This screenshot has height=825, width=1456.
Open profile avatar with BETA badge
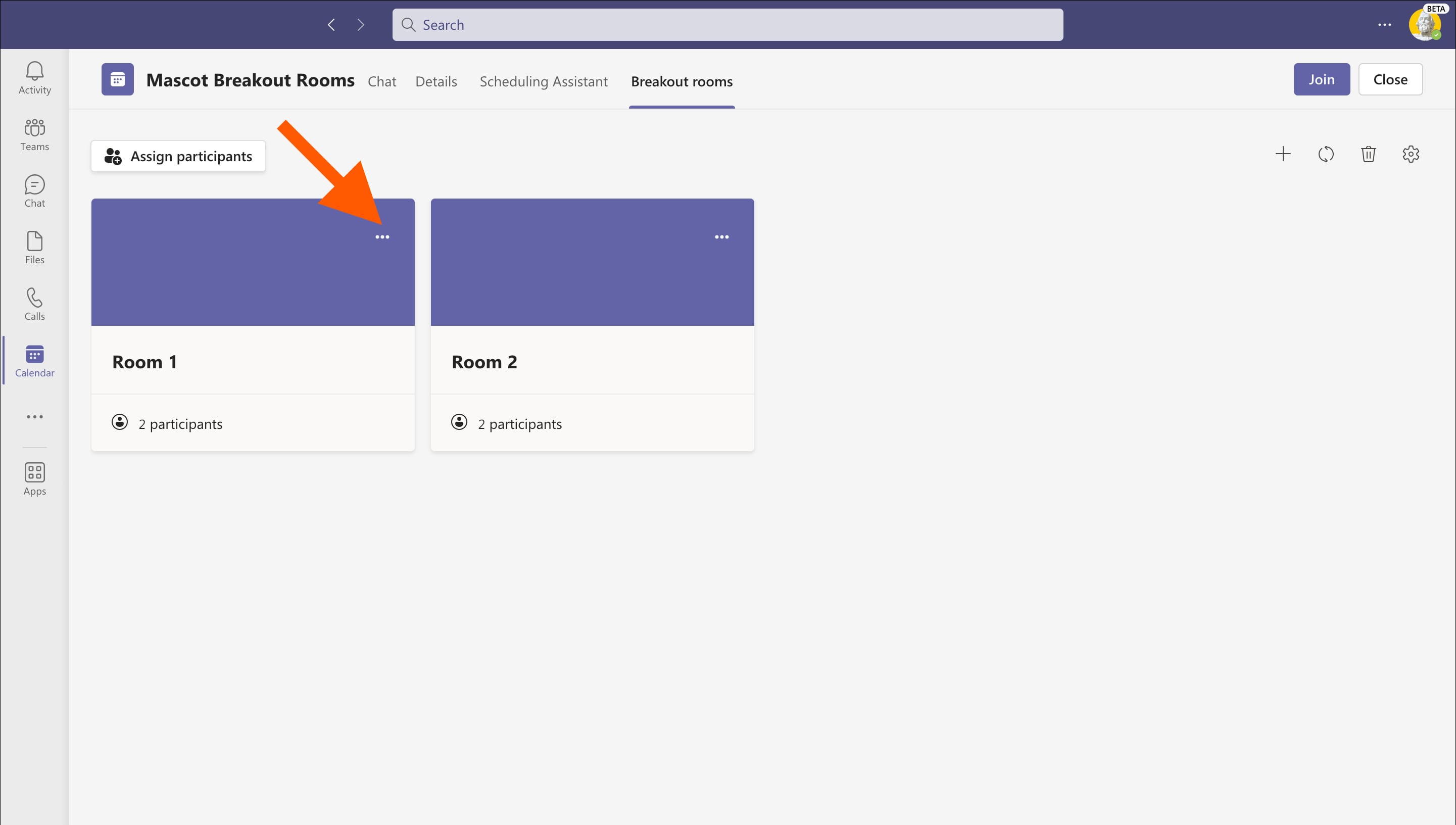pos(1424,25)
